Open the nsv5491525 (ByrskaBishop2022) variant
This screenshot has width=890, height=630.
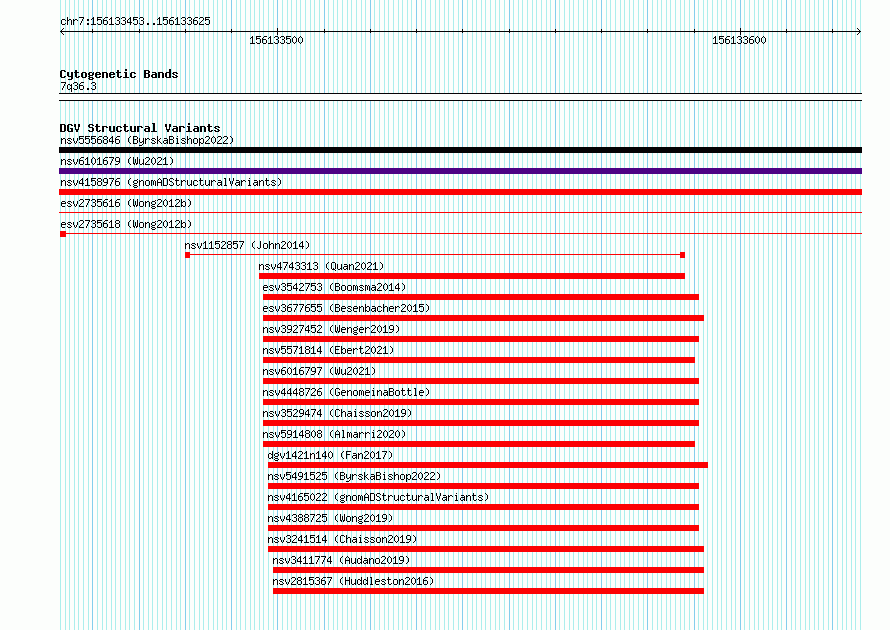(x=354, y=476)
